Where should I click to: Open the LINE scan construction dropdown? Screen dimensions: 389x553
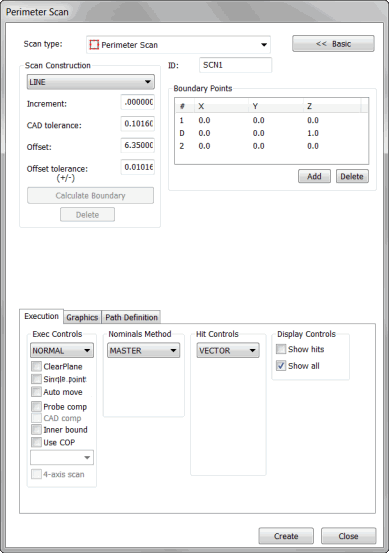pyautogui.click(x=91, y=82)
